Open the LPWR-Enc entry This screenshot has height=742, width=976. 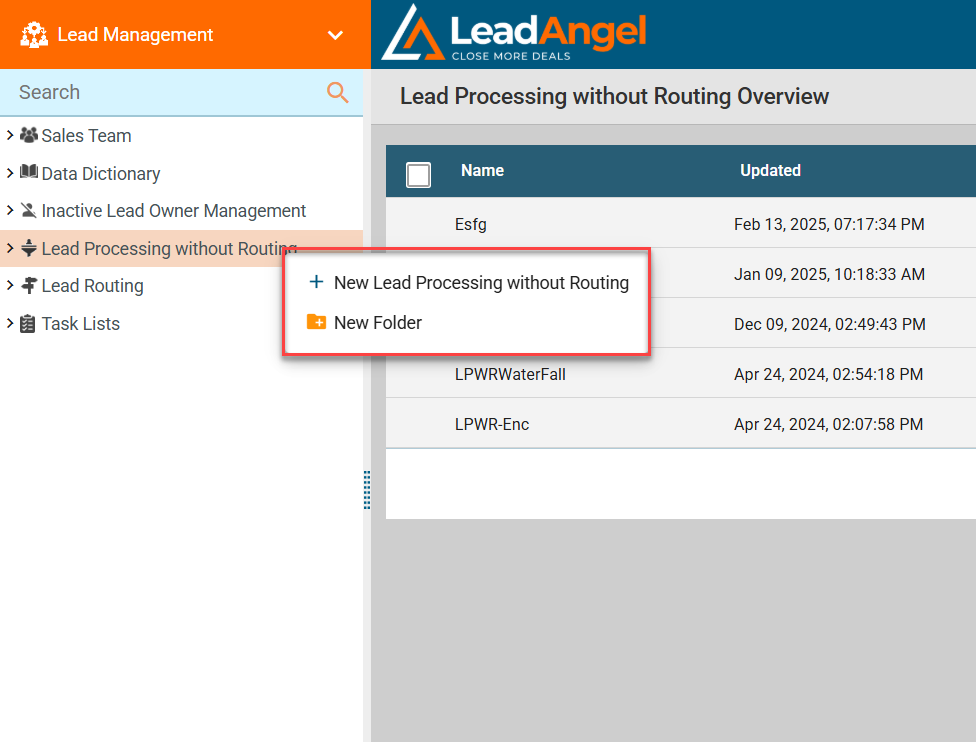pyautogui.click(x=492, y=424)
